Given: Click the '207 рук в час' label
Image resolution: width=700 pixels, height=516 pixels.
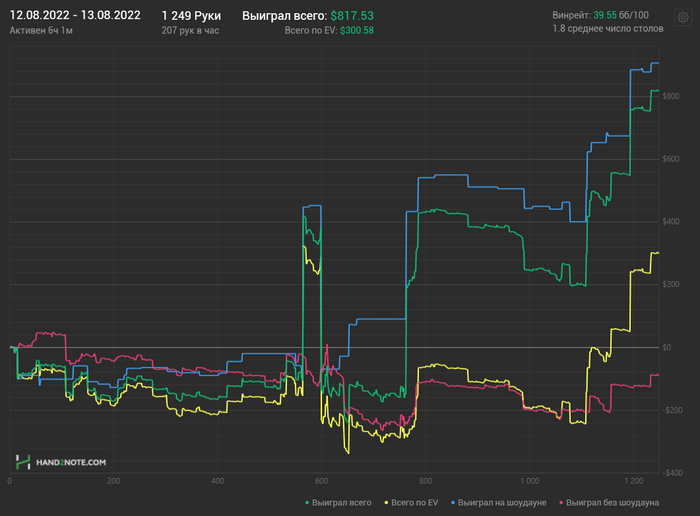Looking at the screenshot, I should pyautogui.click(x=190, y=30).
